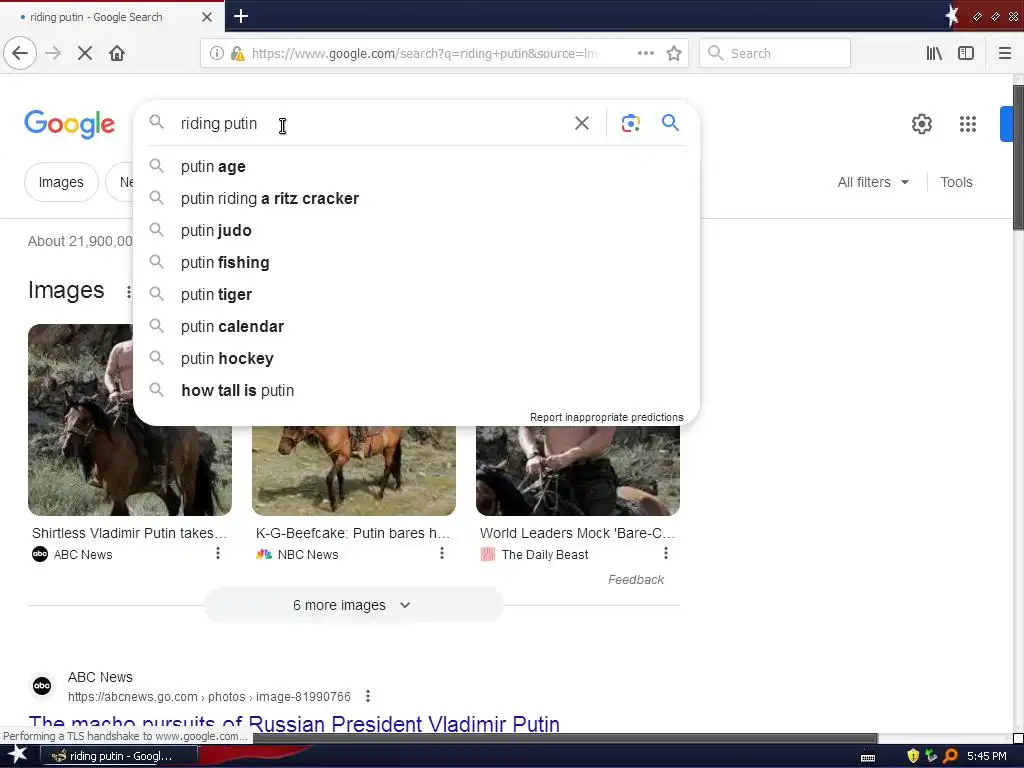Viewport: 1024px width, 768px height.
Task: Open options dots beside Images heading
Action: (127, 291)
